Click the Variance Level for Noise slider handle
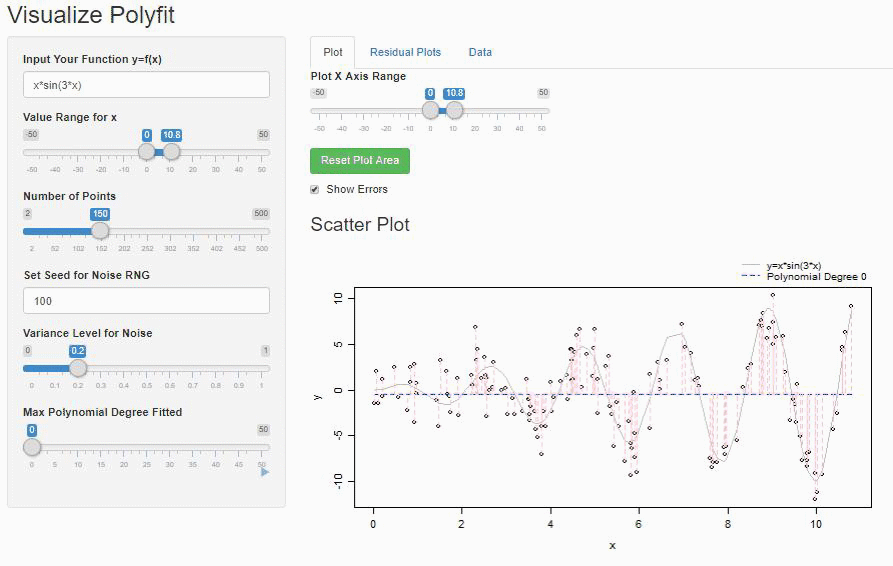 coord(78,368)
